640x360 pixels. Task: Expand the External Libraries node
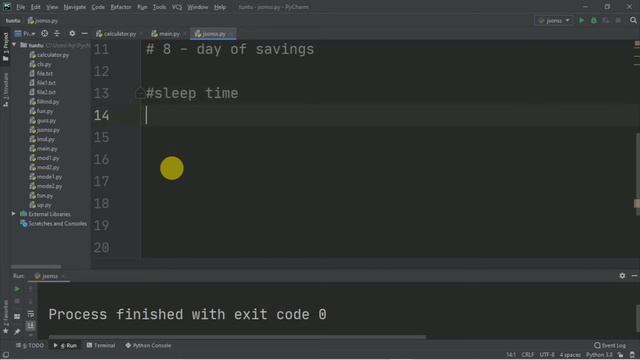[13, 214]
